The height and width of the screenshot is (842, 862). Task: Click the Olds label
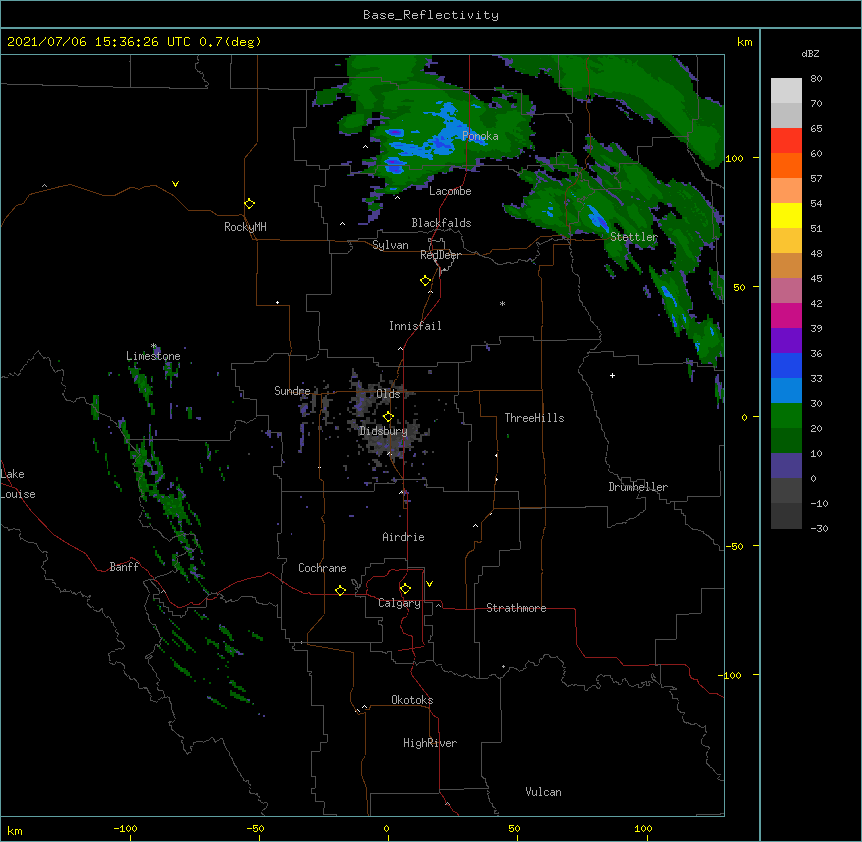tap(388, 394)
